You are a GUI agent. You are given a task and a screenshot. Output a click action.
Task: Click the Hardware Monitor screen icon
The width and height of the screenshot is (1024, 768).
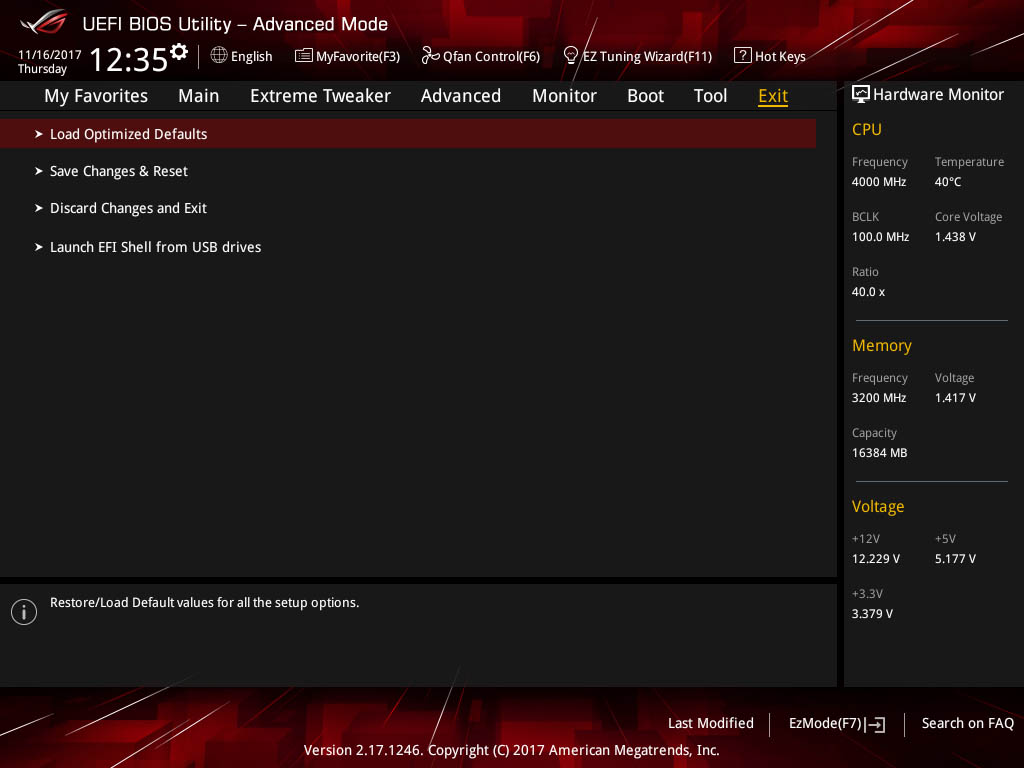point(861,95)
